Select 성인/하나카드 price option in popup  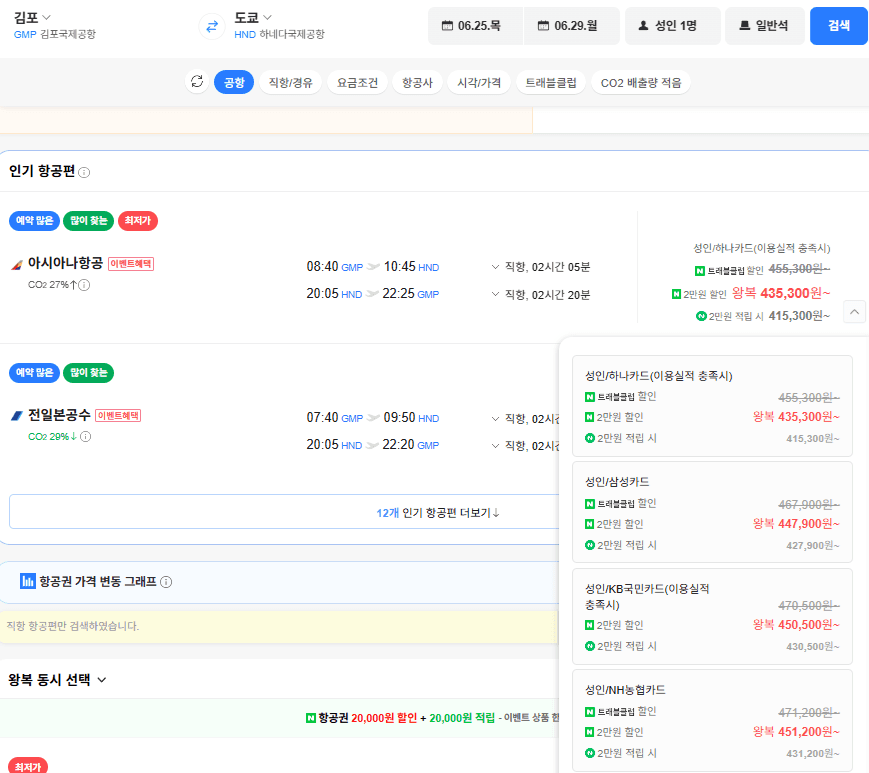pos(712,406)
